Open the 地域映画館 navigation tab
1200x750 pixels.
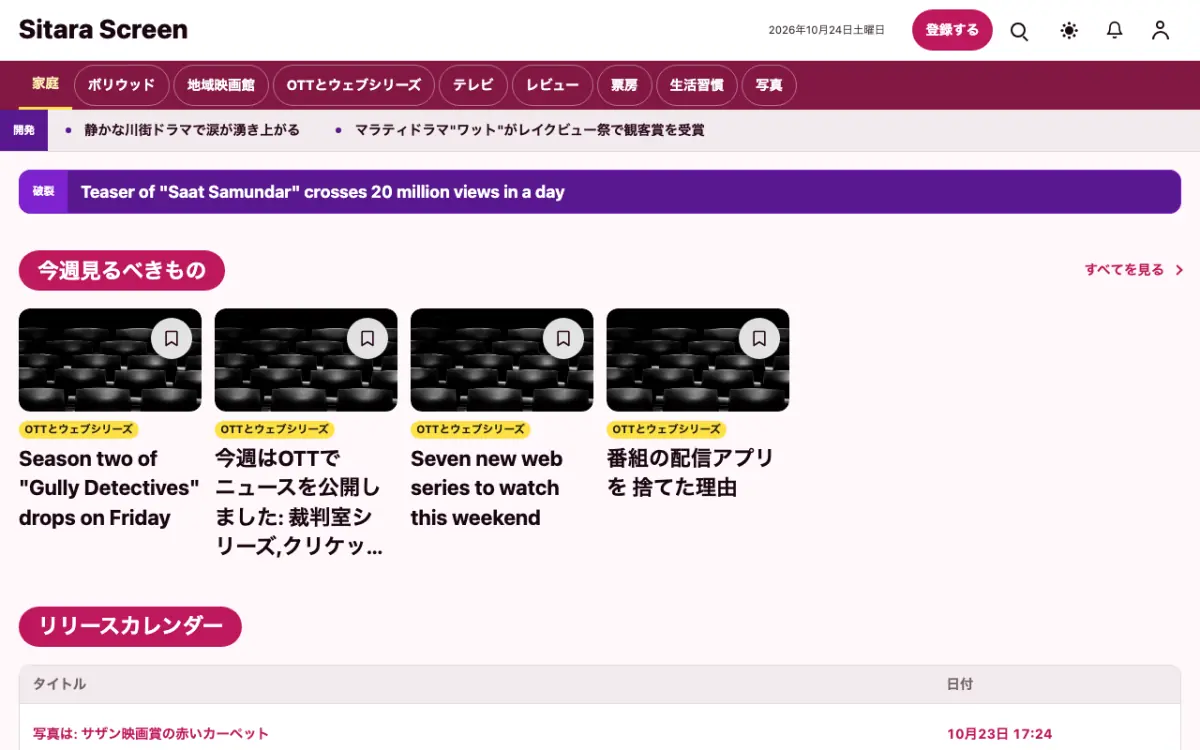[221, 85]
